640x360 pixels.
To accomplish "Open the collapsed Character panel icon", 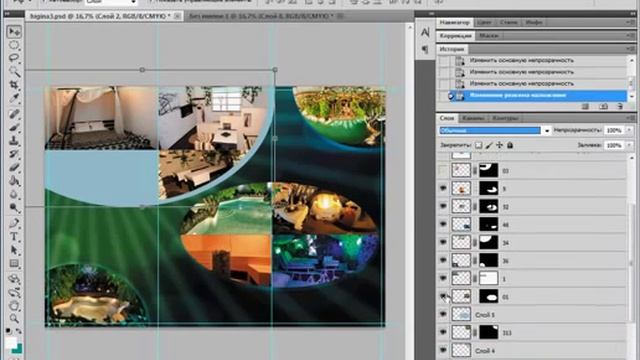I will [425, 32].
